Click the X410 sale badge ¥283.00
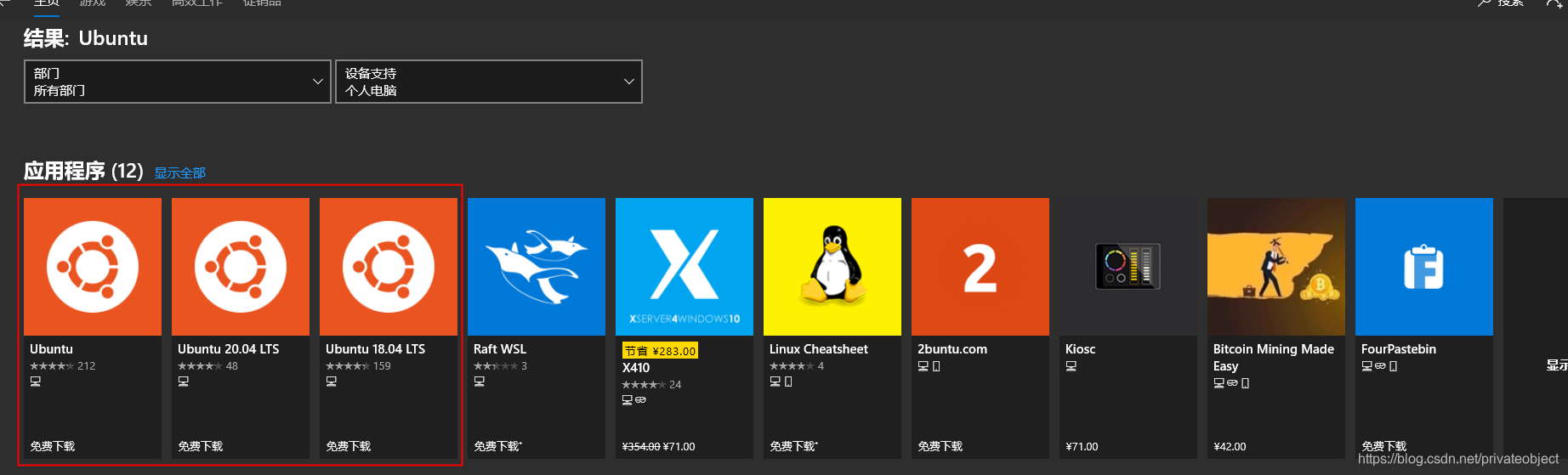This screenshot has width=1568, height=475. click(x=660, y=351)
